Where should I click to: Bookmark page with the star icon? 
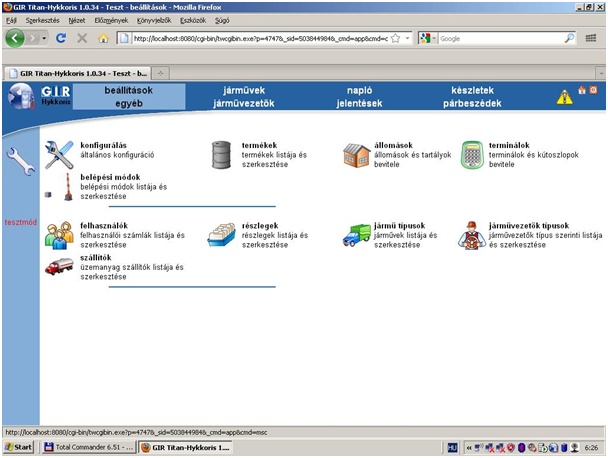[x=396, y=38]
